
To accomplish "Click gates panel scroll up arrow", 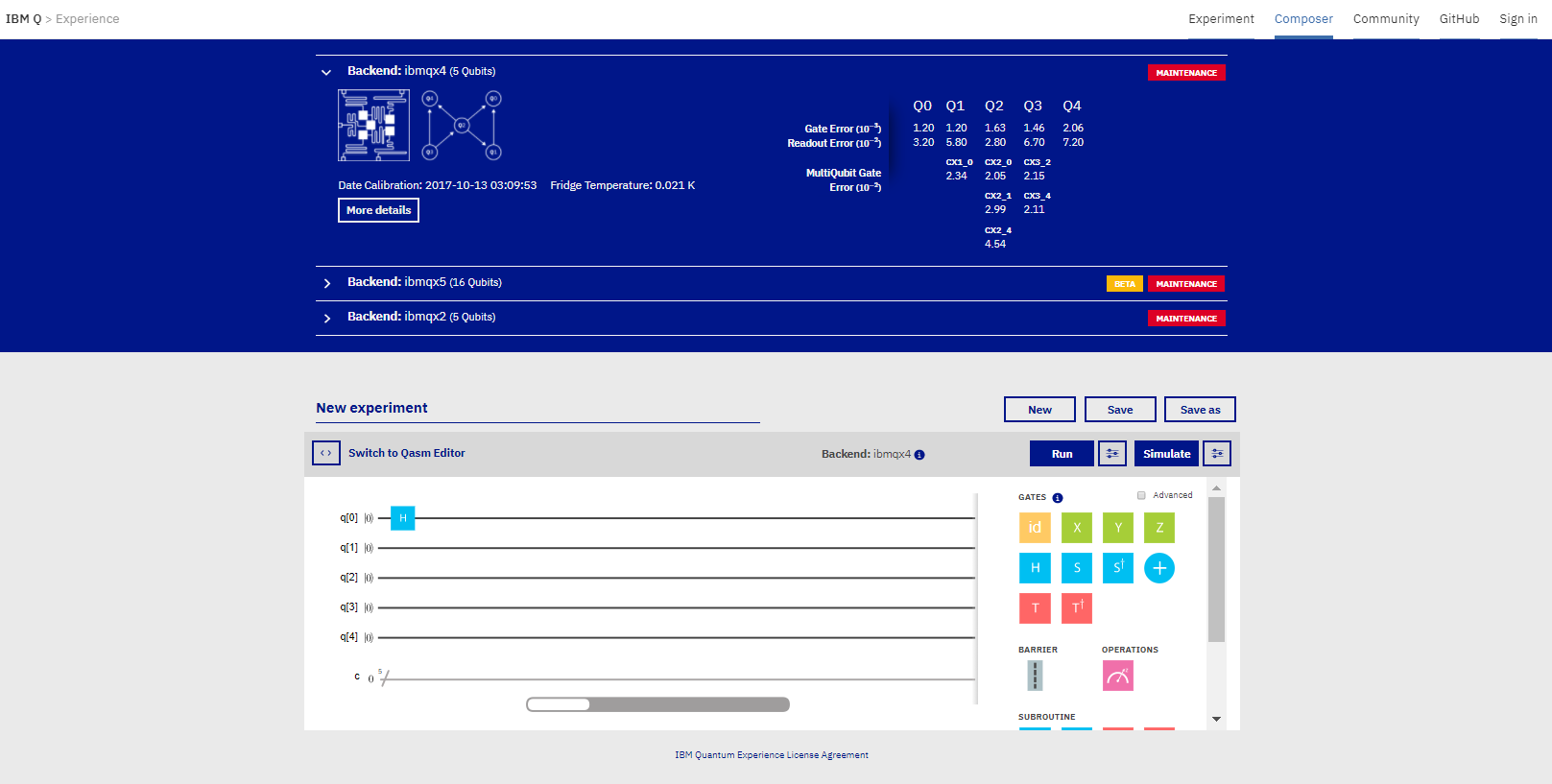I will click(x=1216, y=488).
